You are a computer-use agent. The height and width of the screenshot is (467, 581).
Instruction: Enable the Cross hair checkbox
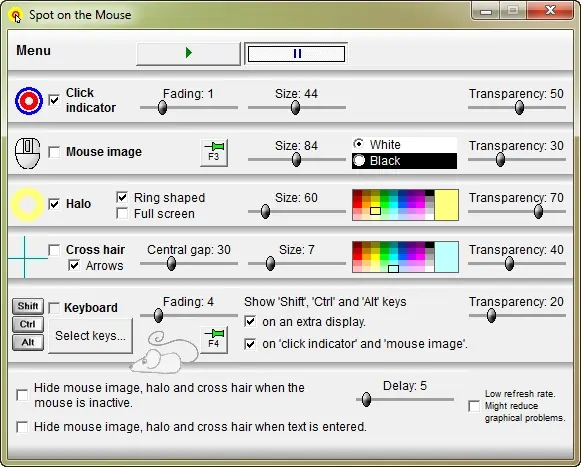(x=54, y=250)
